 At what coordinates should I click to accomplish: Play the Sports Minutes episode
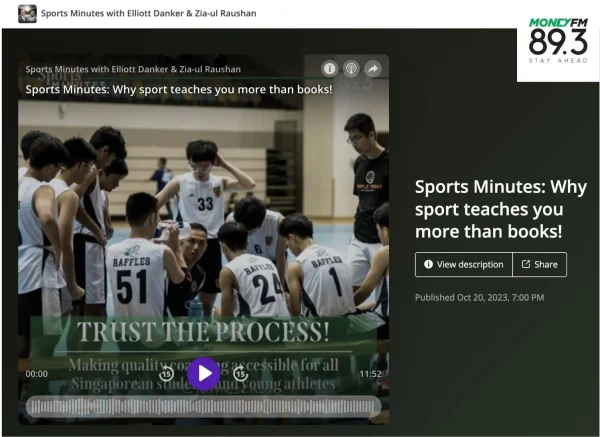(203, 373)
